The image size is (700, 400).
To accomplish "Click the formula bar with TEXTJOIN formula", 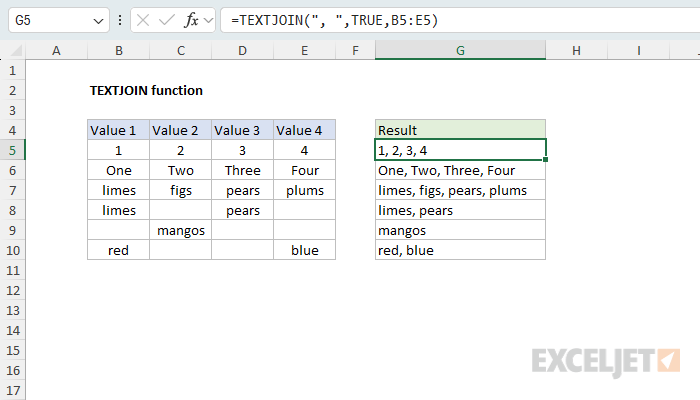I will pos(460,20).
